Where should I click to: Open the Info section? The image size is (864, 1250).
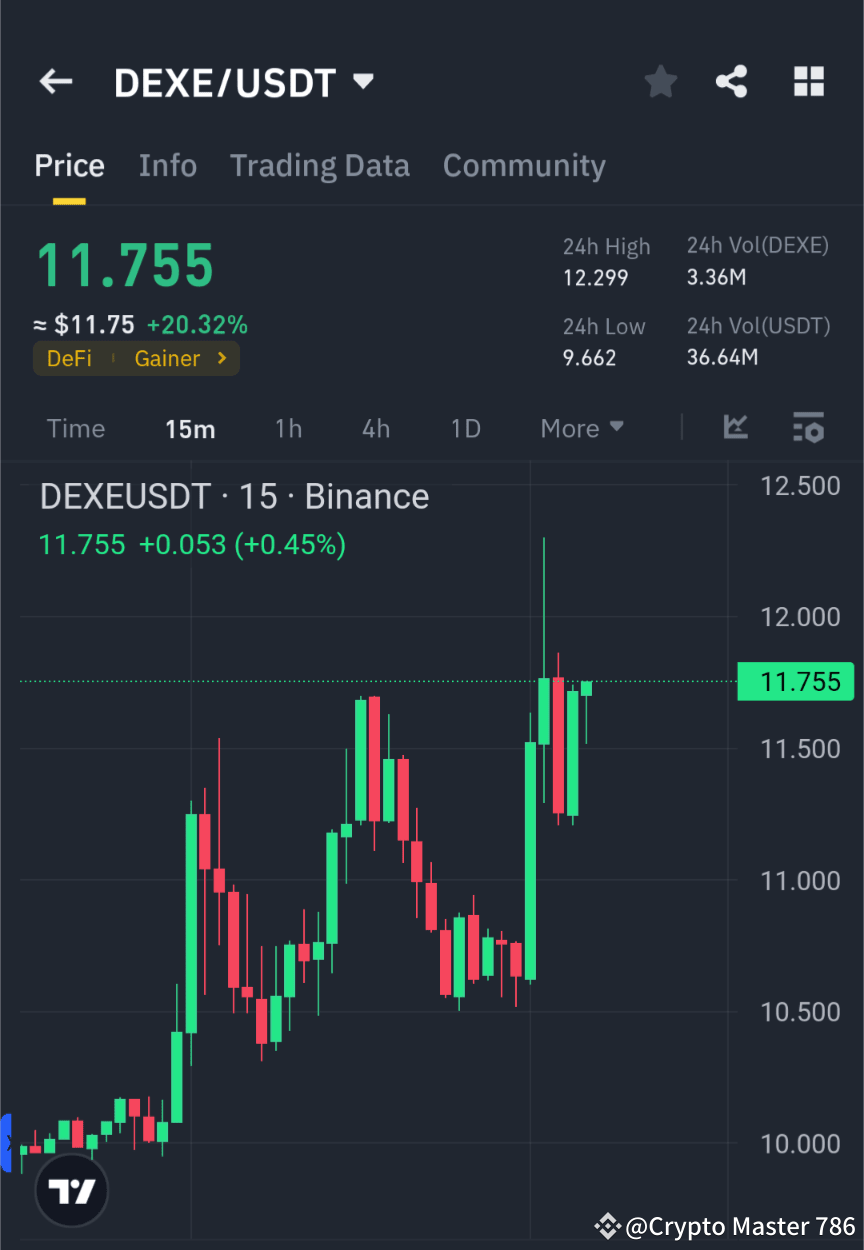[167, 165]
